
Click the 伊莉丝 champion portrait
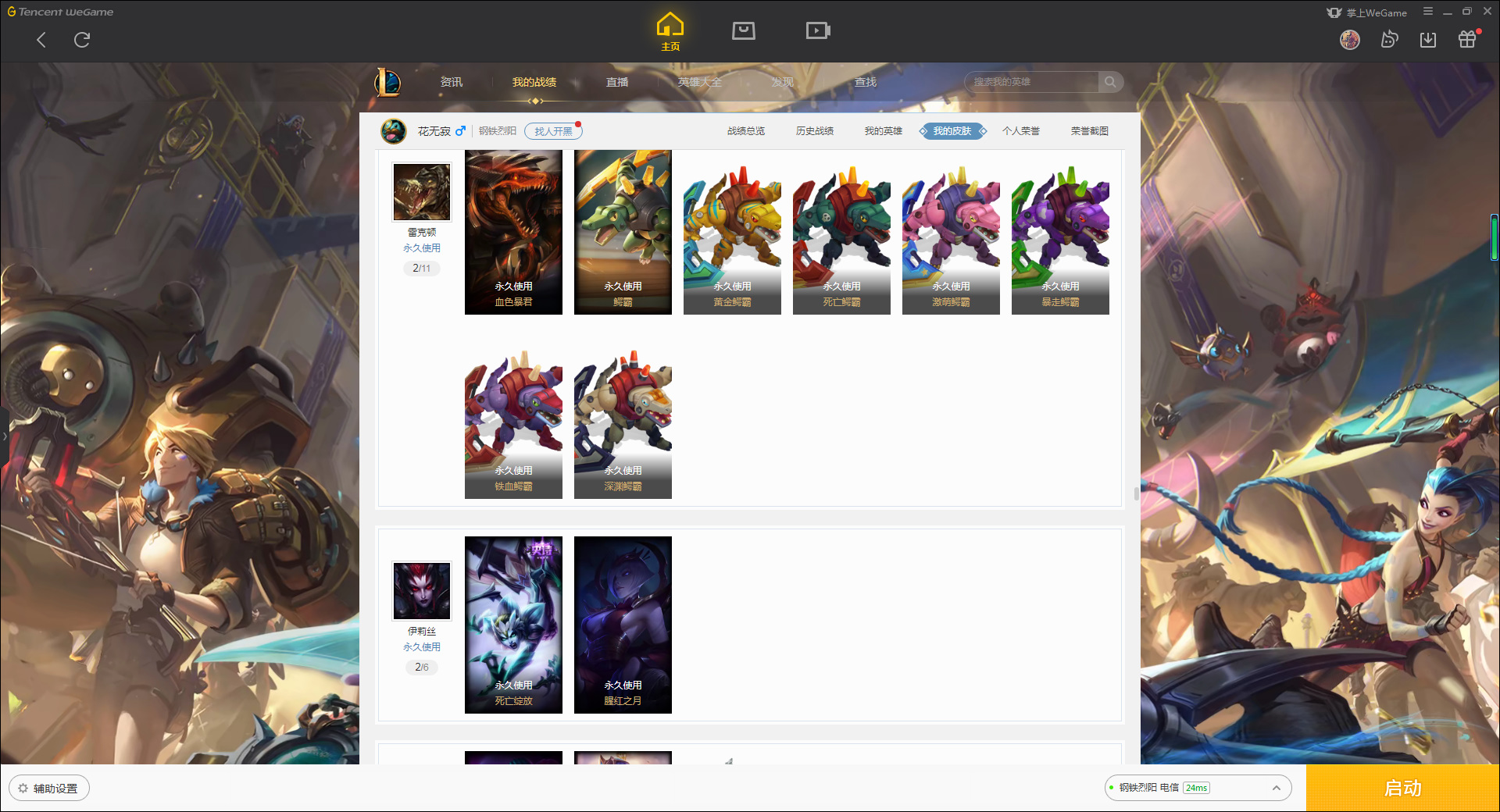pos(422,591)
